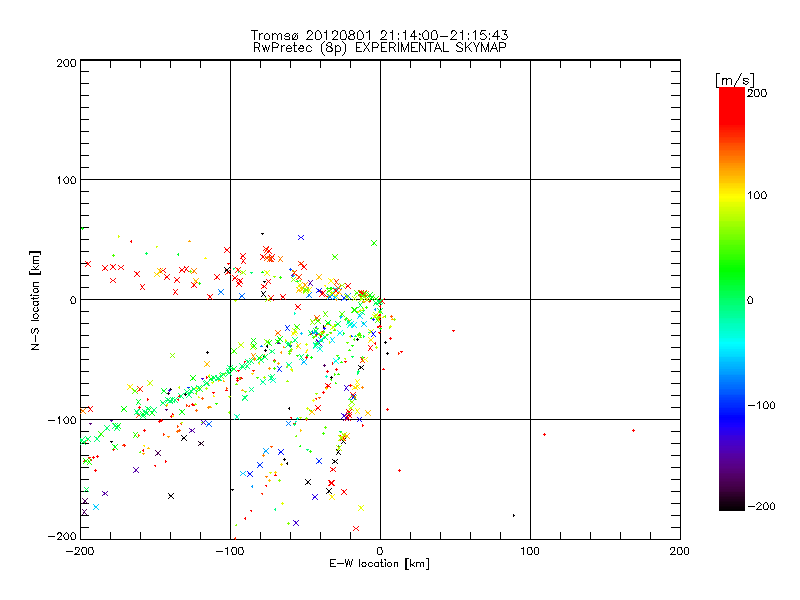Click the x-axis tick label '100'

(530, 551)
